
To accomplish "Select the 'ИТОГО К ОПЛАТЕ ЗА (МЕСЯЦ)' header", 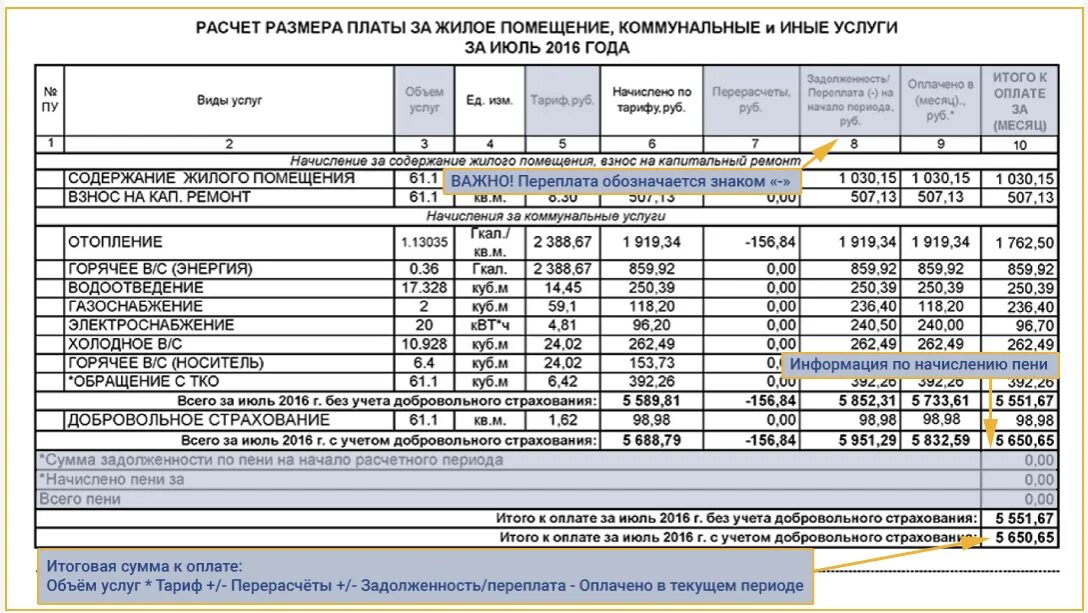I will click(1019, 101).
